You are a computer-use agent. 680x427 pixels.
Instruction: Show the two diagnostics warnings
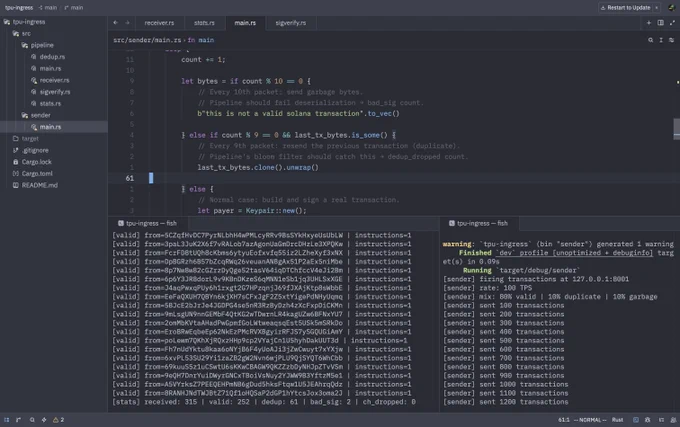(x=59, y=420)
